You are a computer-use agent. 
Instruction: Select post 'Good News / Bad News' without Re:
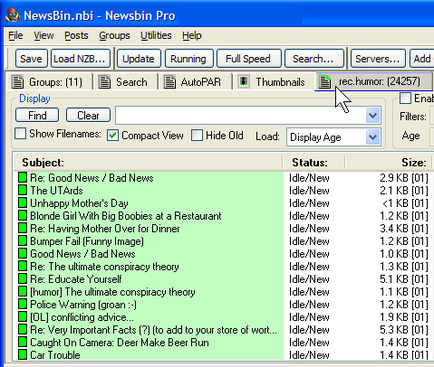[x=83, y=254]
